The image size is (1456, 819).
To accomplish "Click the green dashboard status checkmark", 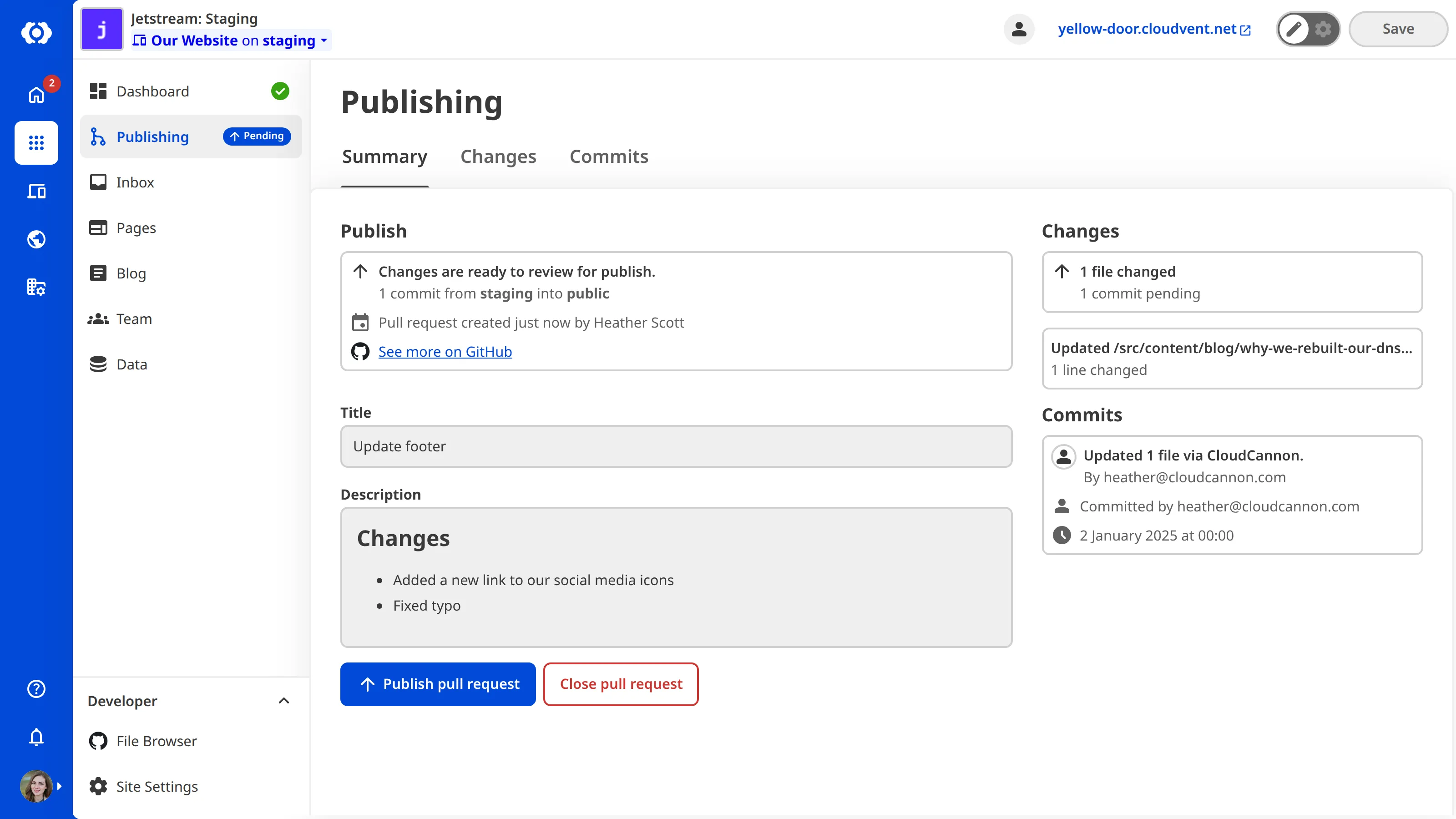I will click(x=280, y=91).
